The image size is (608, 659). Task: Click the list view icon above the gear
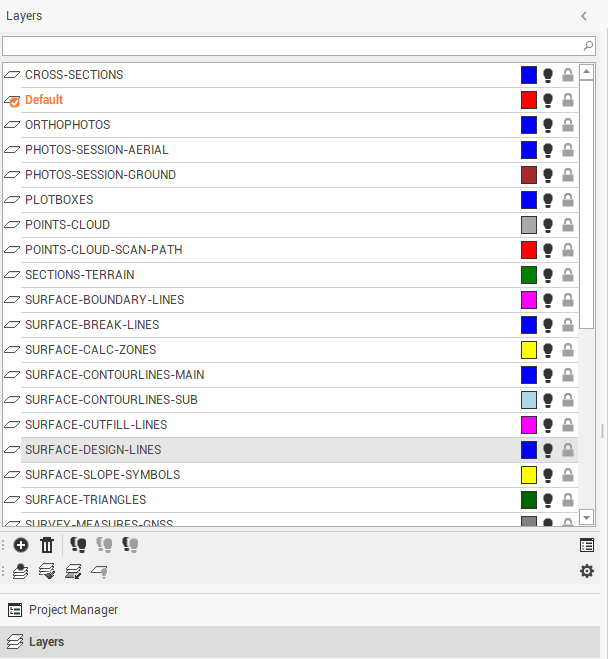(587, 545)
